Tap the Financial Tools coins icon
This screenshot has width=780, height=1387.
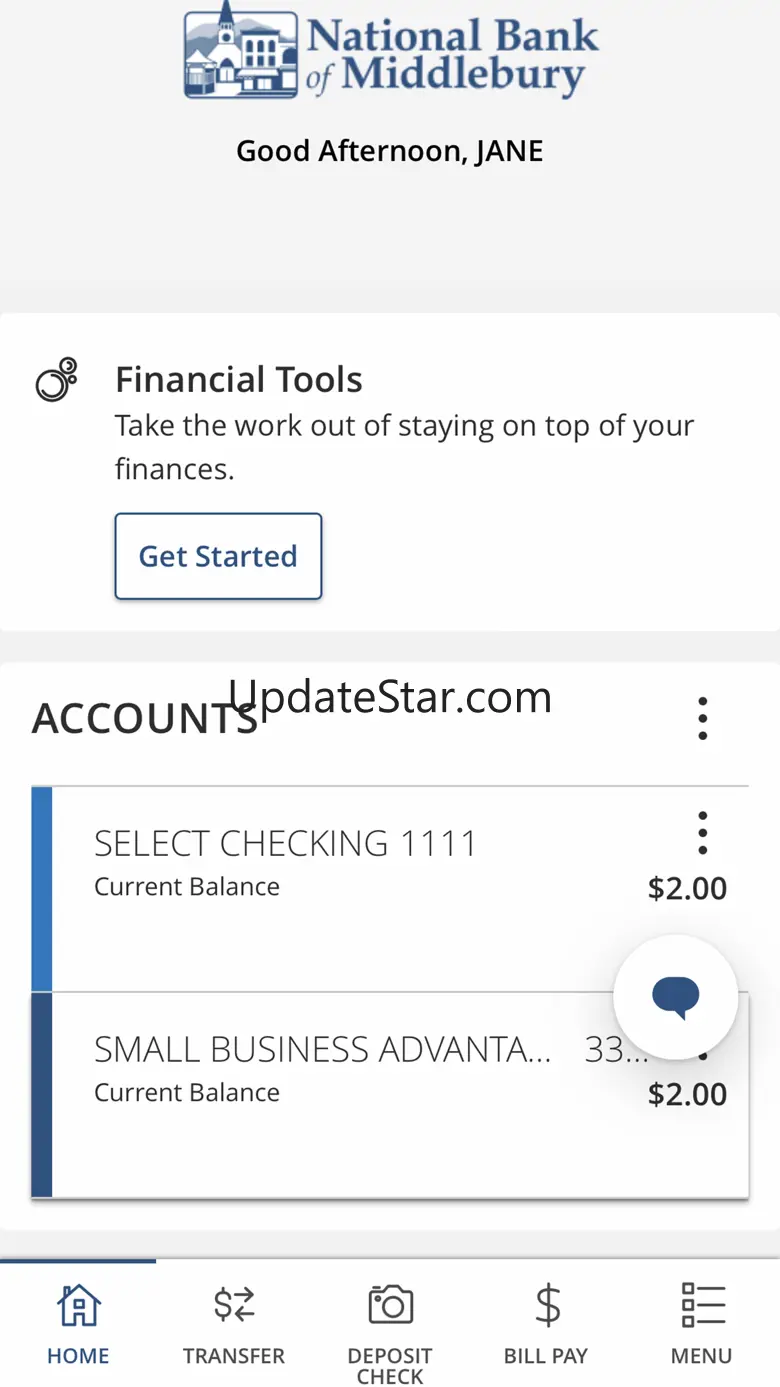[x=57, y=380]
